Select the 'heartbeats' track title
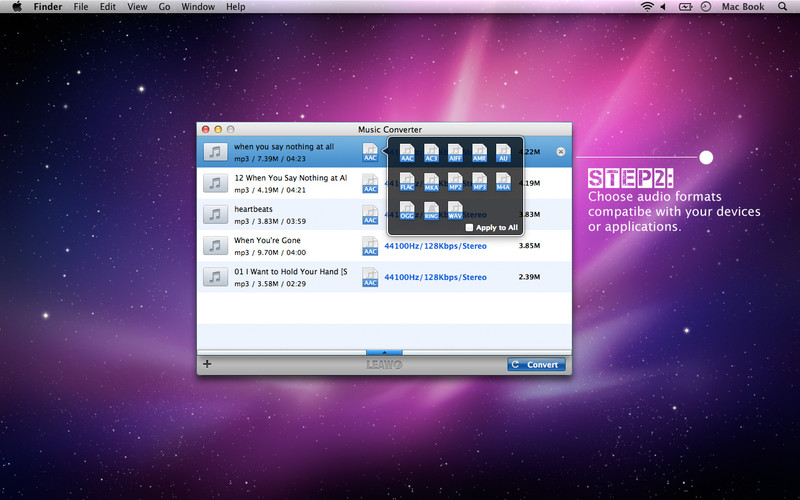Screen dimensions: 800x500 [x=253, y=209]
